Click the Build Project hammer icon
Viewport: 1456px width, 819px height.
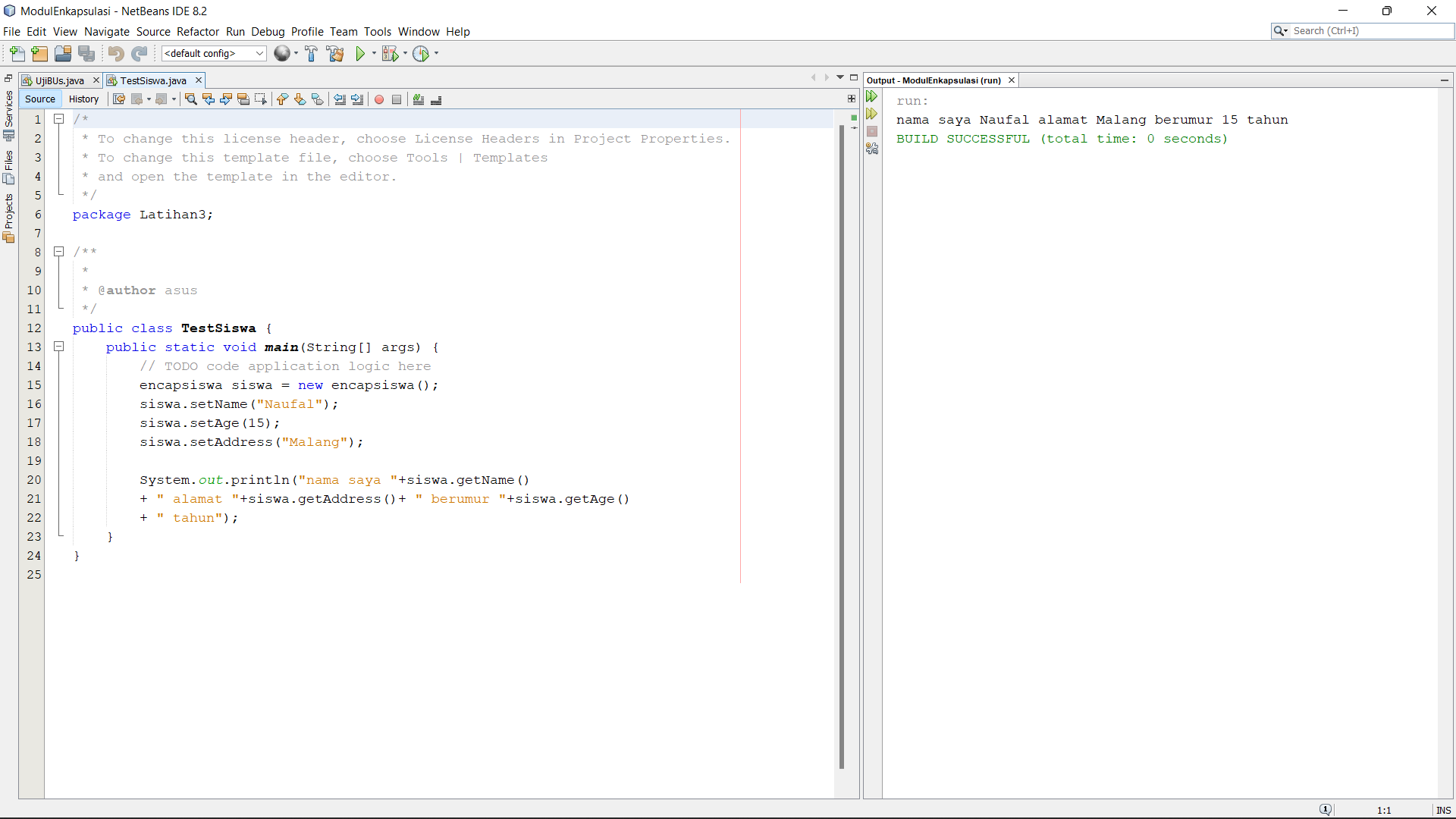point(312,54)
